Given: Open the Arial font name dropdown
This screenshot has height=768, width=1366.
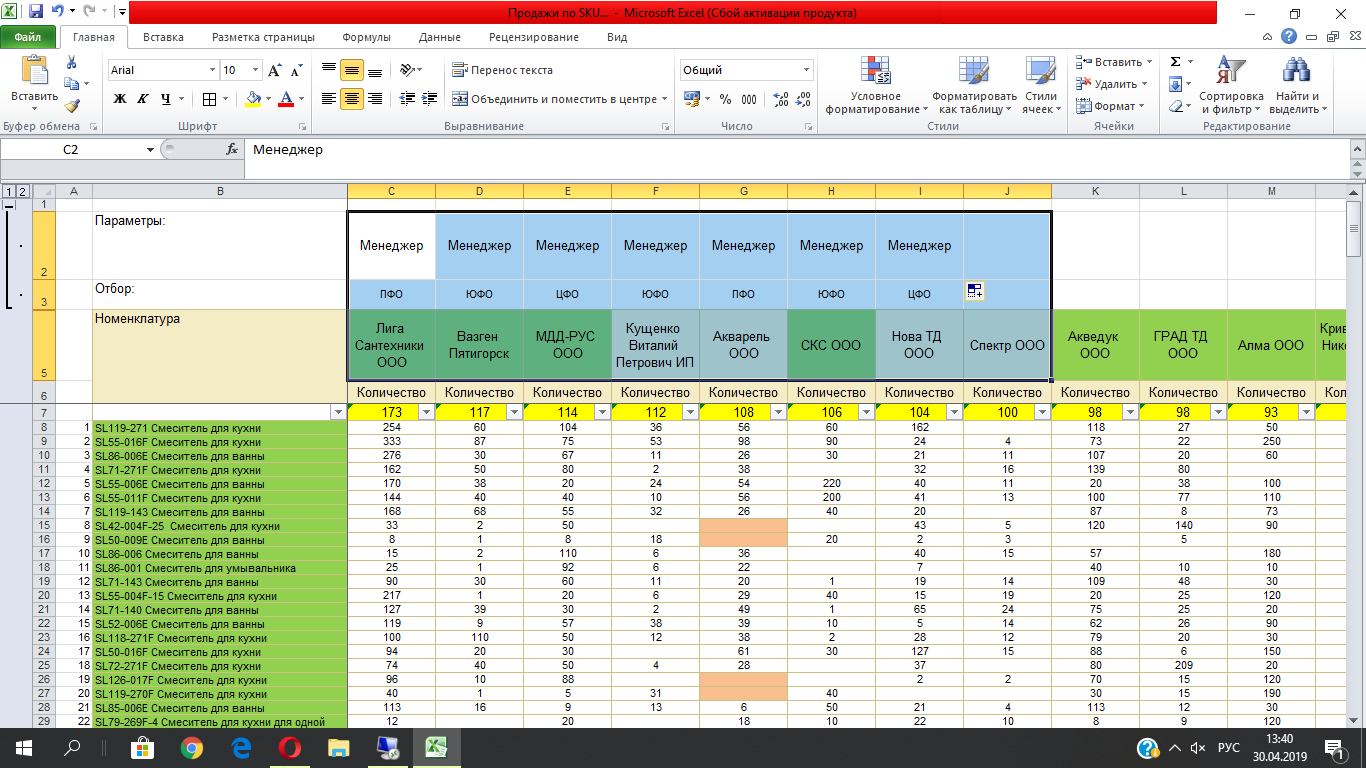Looking at the screenshot, I should click(212, 70).
